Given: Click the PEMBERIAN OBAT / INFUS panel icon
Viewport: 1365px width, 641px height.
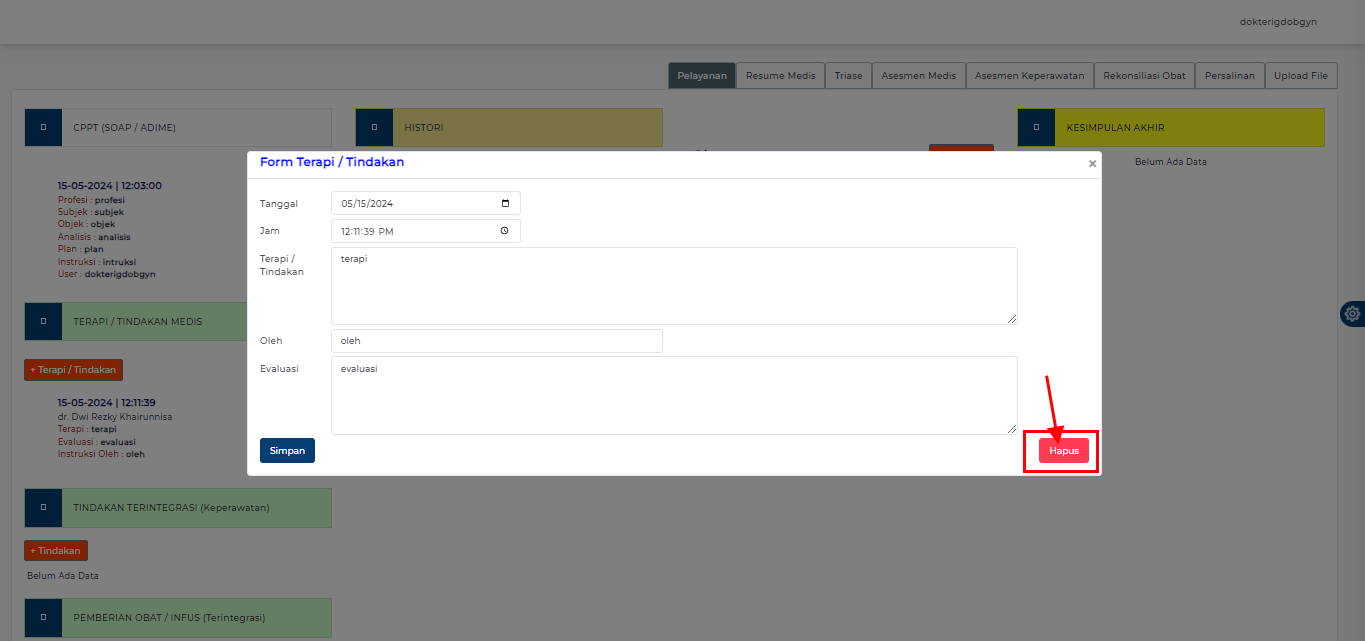Looking at the screenshot, I should 43,617.
